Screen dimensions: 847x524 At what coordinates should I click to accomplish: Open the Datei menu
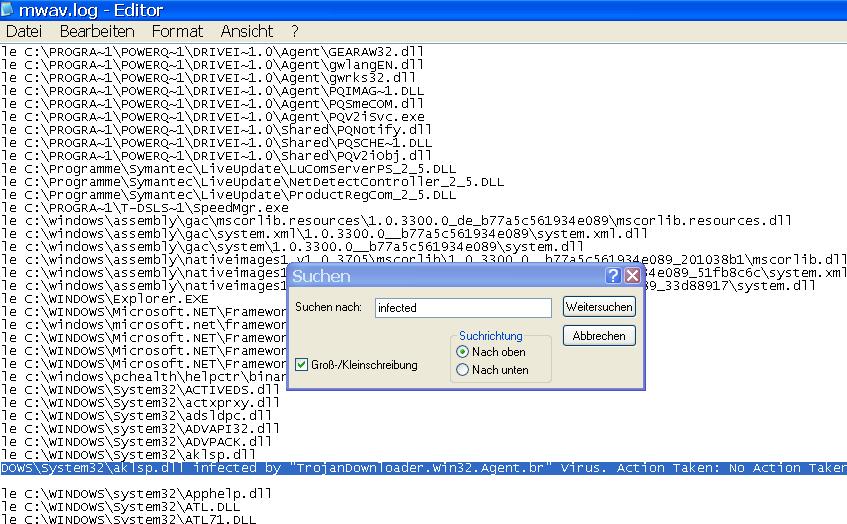point(24,32)
